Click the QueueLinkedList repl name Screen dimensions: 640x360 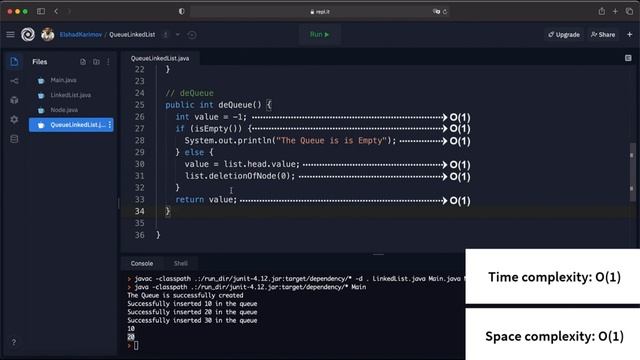tap(132, 35)
